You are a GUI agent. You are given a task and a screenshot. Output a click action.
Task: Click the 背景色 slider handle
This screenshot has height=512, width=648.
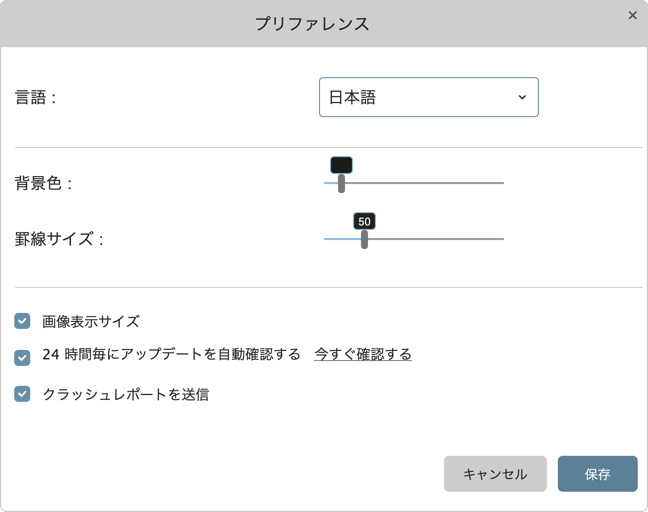[341, 183]
